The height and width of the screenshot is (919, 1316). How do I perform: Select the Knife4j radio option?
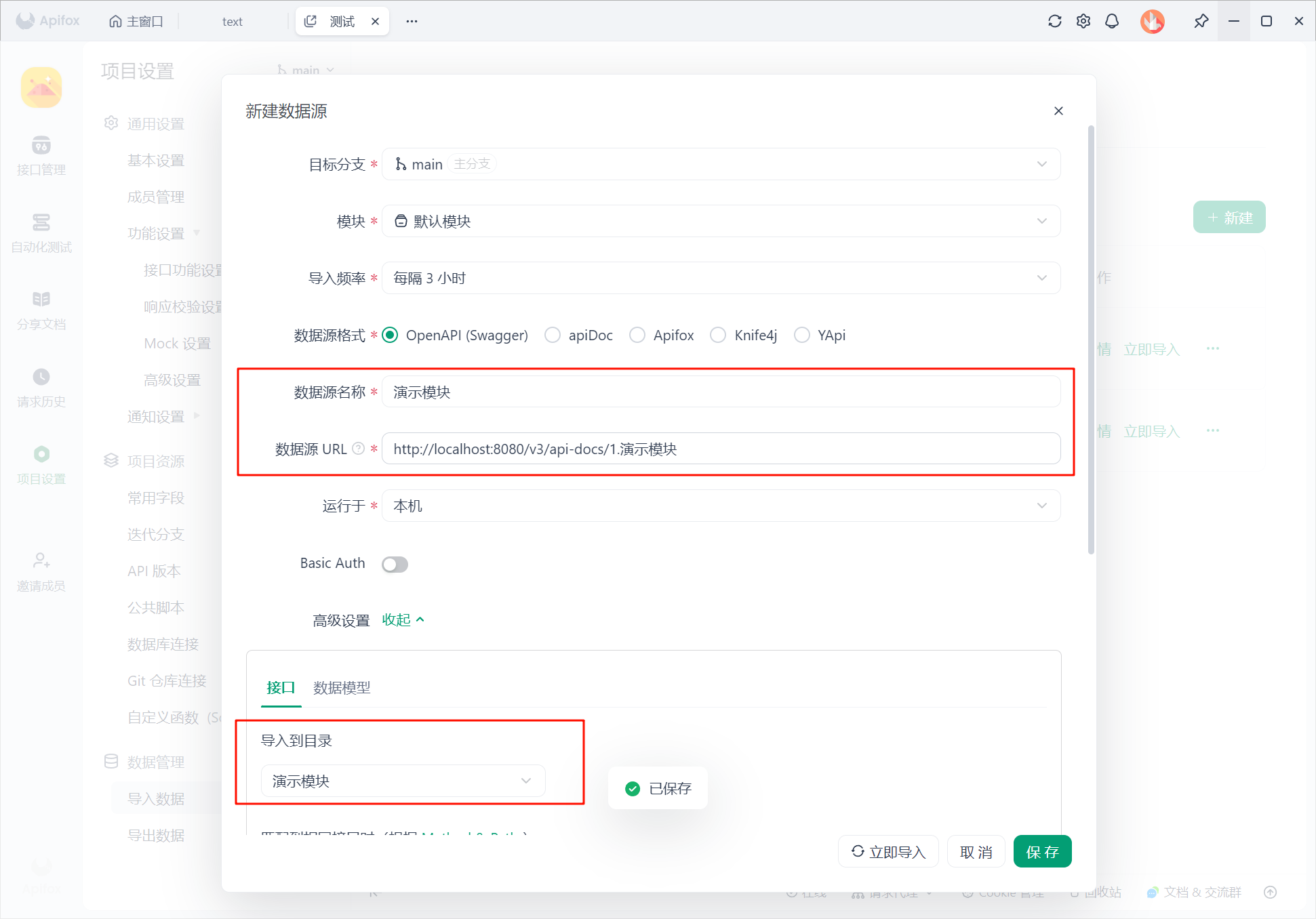[x=718, y=335]
